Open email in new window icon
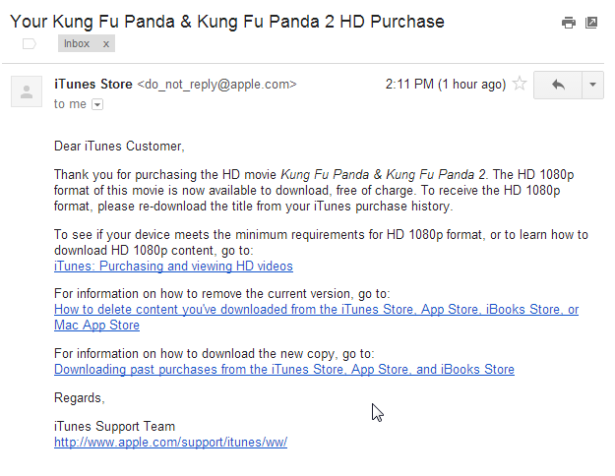The height and width of the screenshot is (476, 615). tap(592, 22)
